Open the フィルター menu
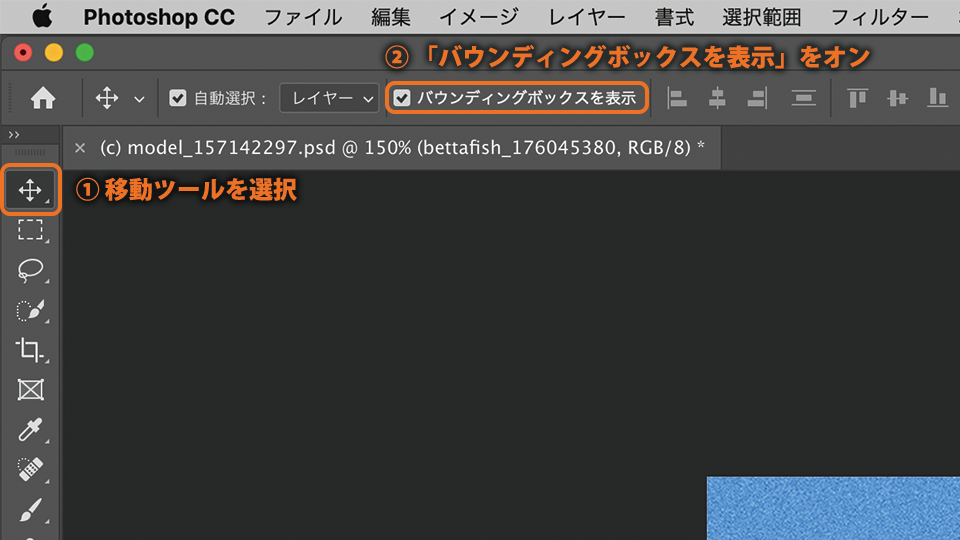The image size is (960, 540). point(879,17)
